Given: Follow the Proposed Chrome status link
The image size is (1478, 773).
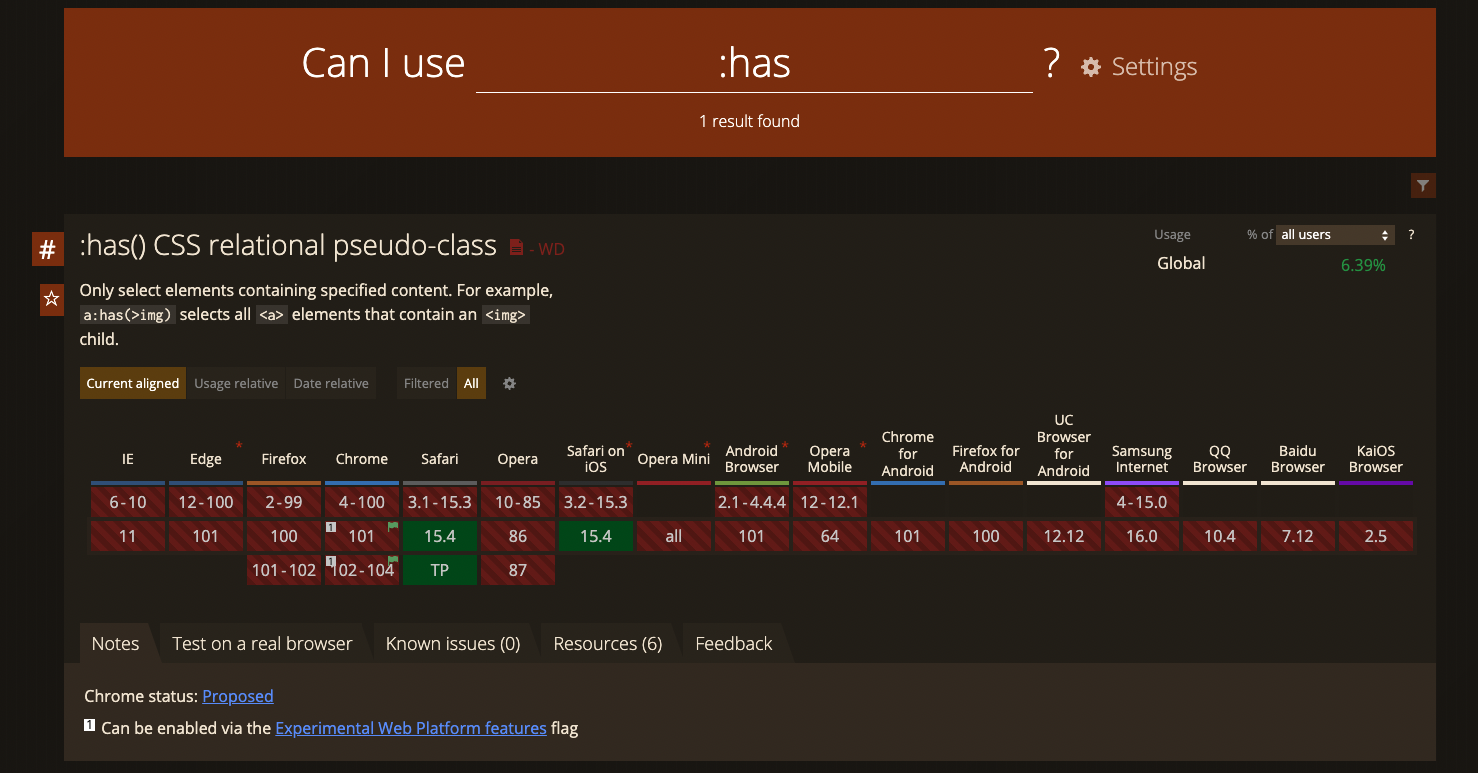Looking at the screenshot, I should click(238, 696).
